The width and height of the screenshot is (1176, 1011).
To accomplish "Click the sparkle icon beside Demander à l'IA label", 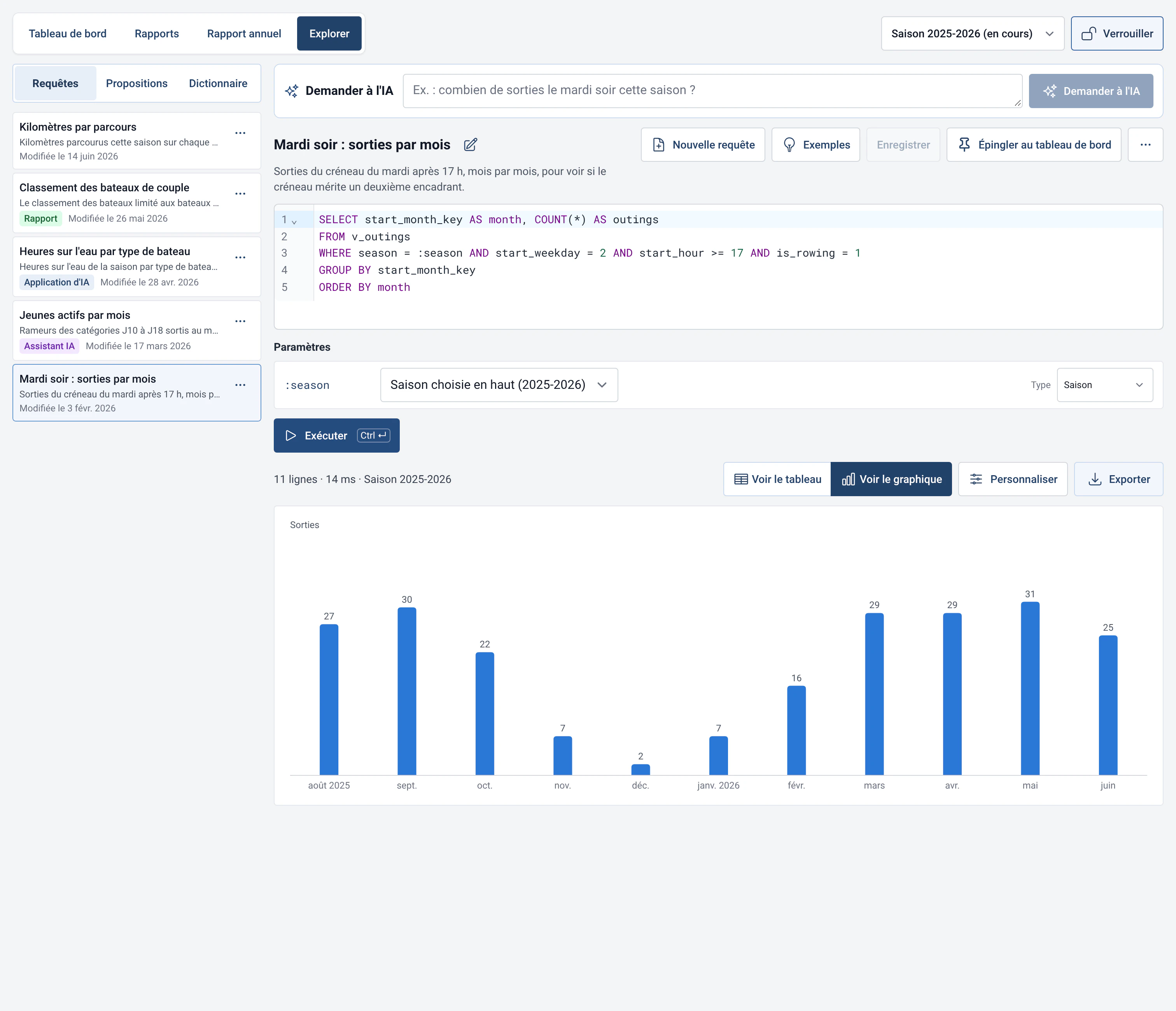I will pos(292,91).
